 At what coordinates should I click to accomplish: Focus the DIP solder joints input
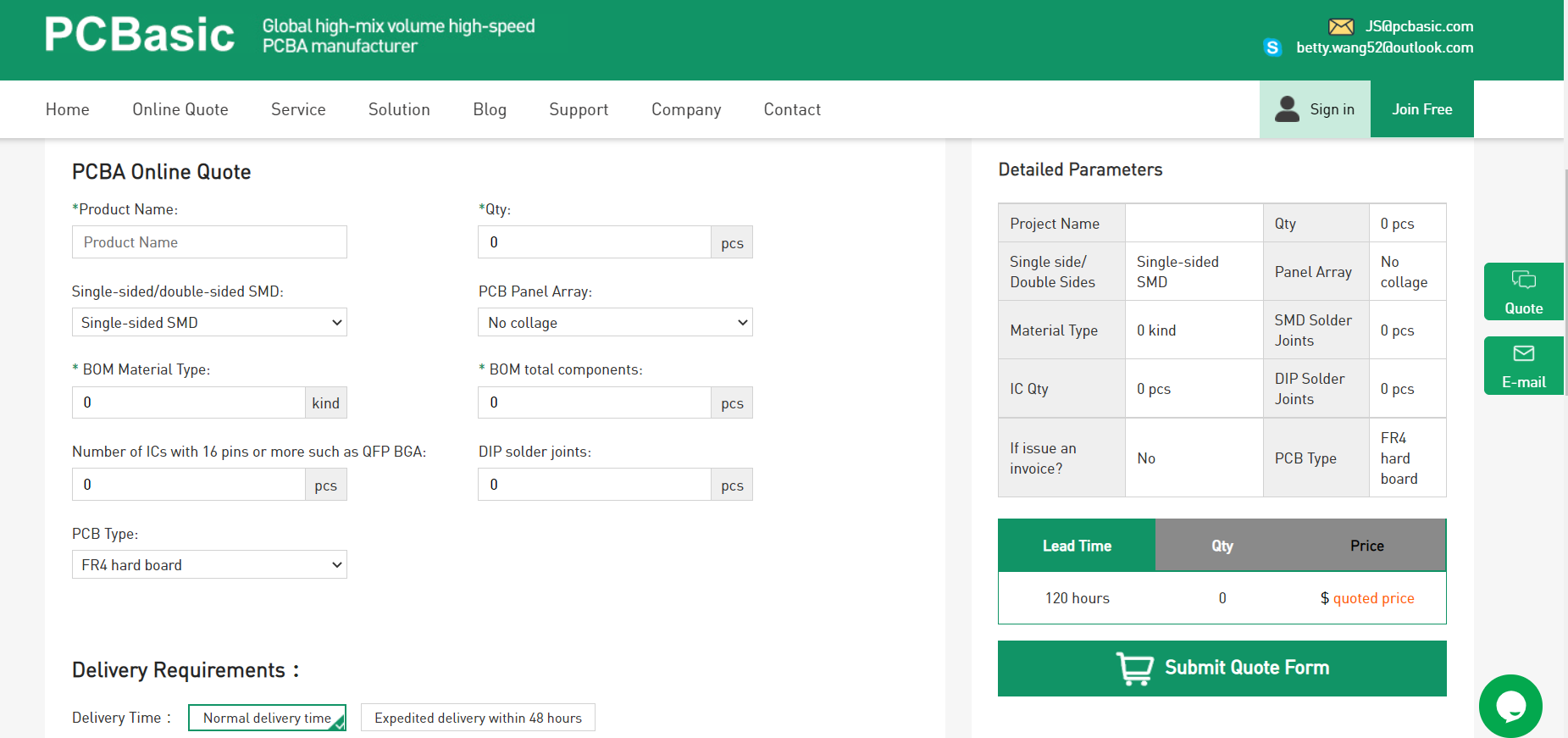click(595, 485)
